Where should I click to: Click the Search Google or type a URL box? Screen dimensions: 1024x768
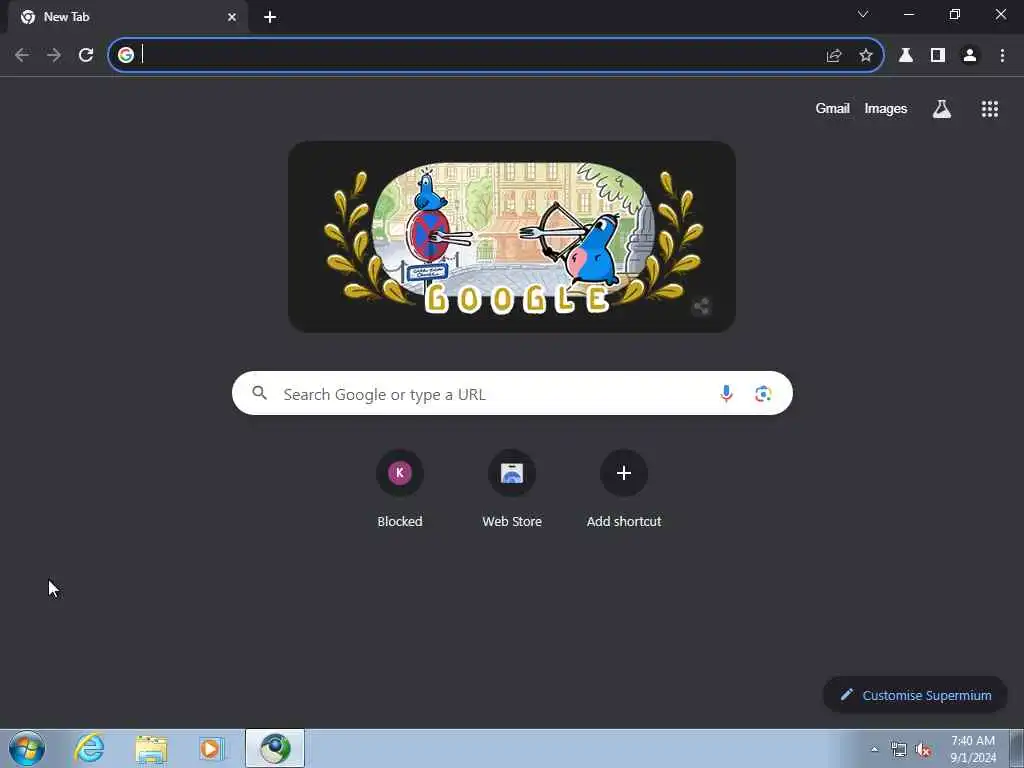(512, 393)
